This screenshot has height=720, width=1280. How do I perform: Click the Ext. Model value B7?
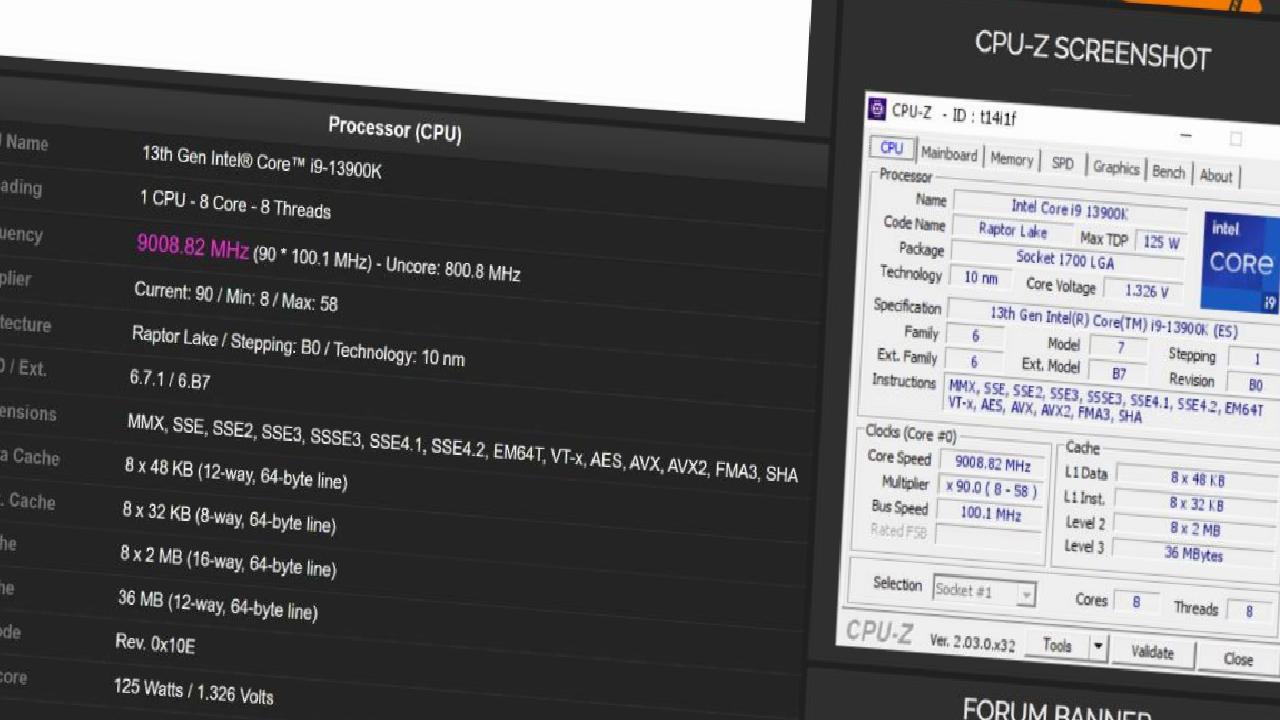click(x=1119, y=373)
